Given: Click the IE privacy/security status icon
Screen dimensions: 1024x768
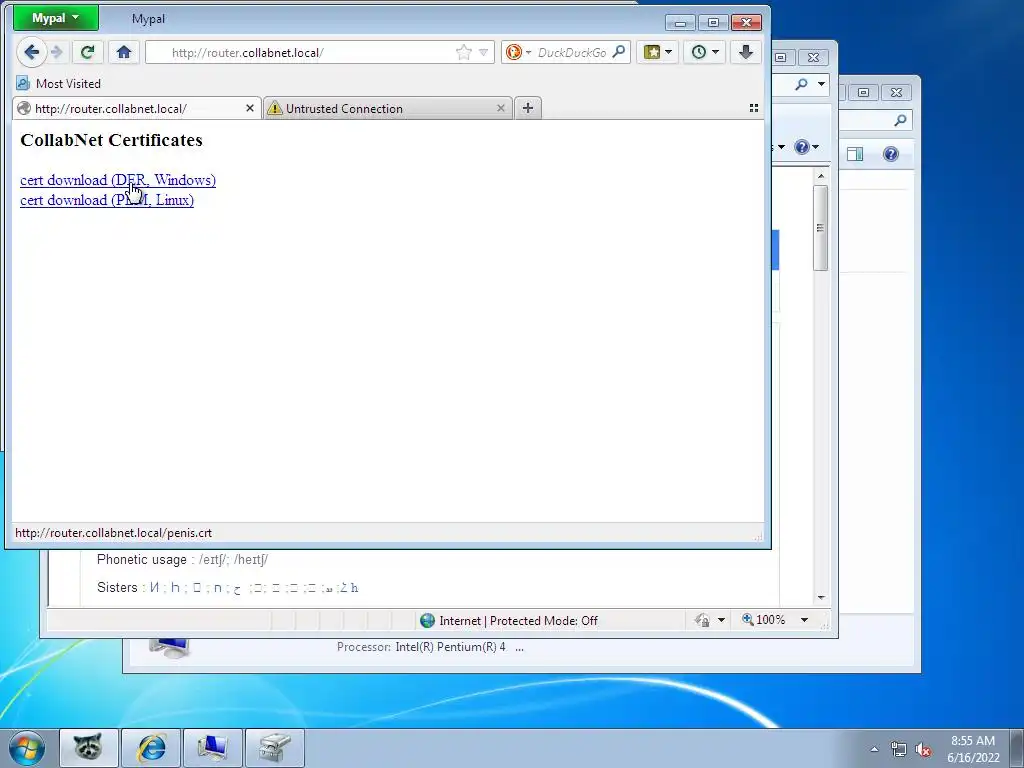Looking at the screenshot, I should pyautogui.click(x=703, y=620).
